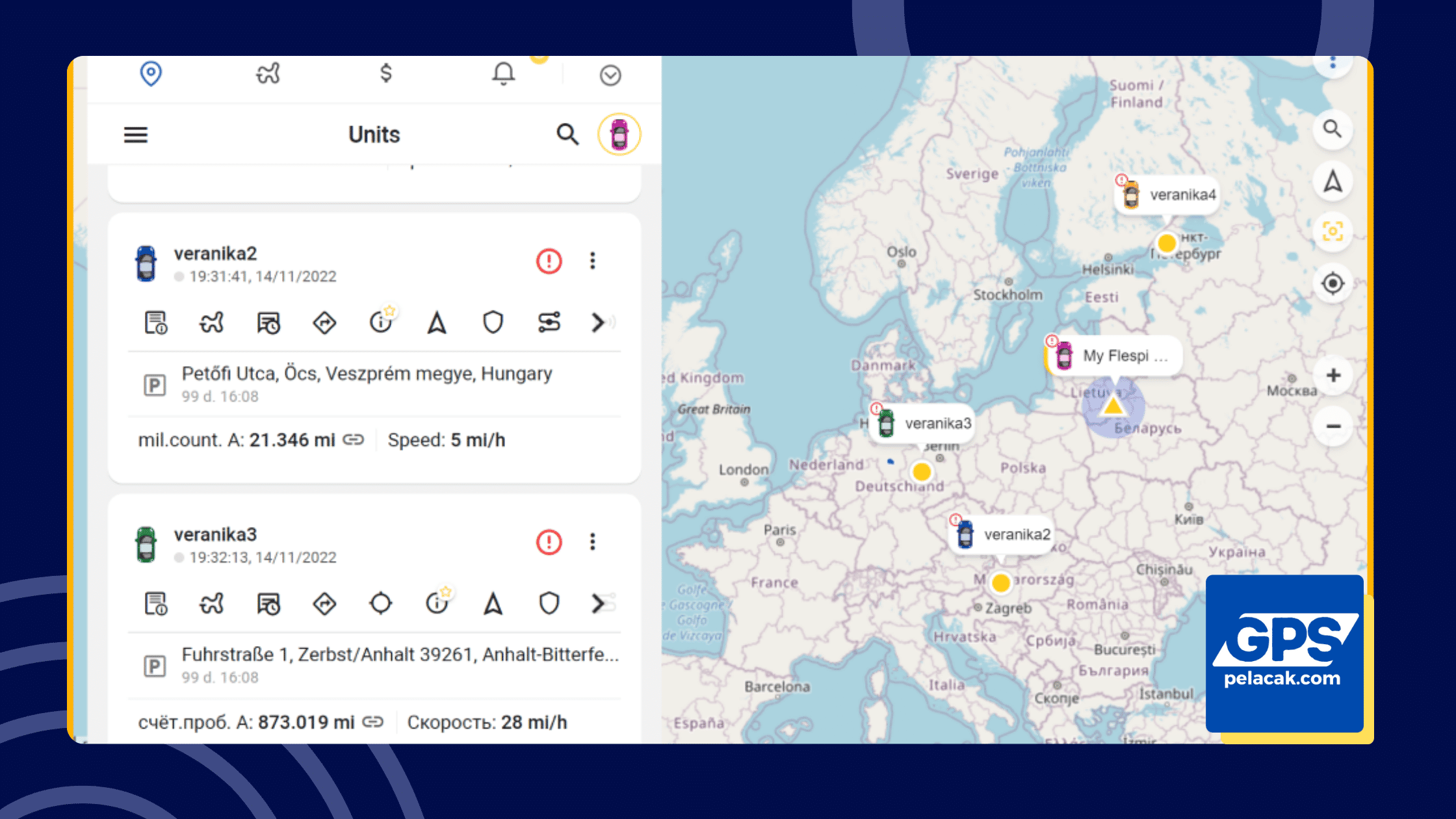
Task: Select veranika4 marker label on map
Action: click(1166, 194)
